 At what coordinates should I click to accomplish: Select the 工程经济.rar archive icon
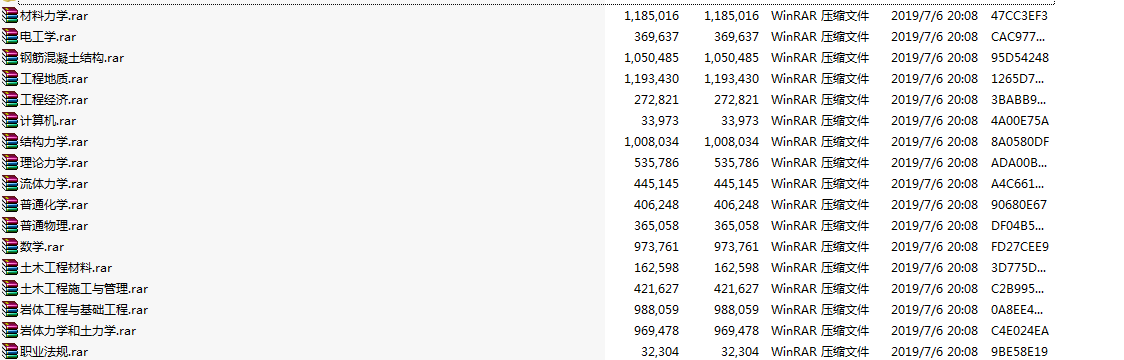point(10,100)
